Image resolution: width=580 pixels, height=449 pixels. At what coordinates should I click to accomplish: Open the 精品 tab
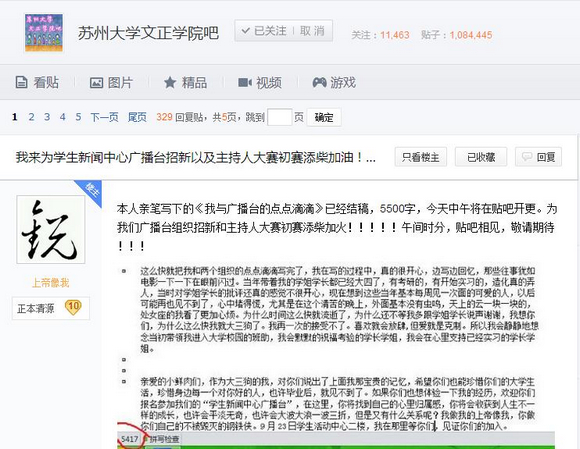pos(185,82)
